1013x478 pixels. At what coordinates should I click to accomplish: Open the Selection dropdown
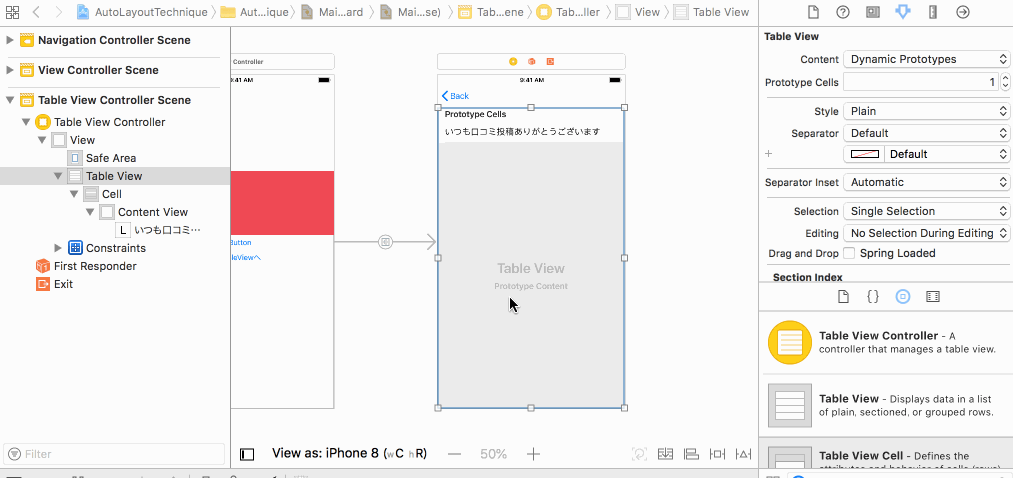point(926,211)
